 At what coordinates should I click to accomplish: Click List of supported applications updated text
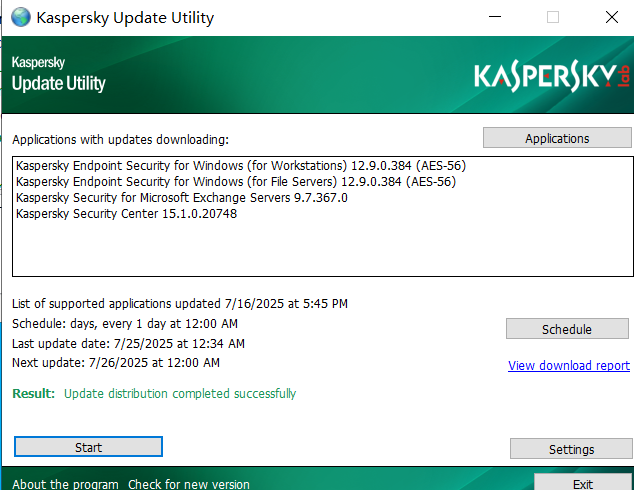pos(180,304)
